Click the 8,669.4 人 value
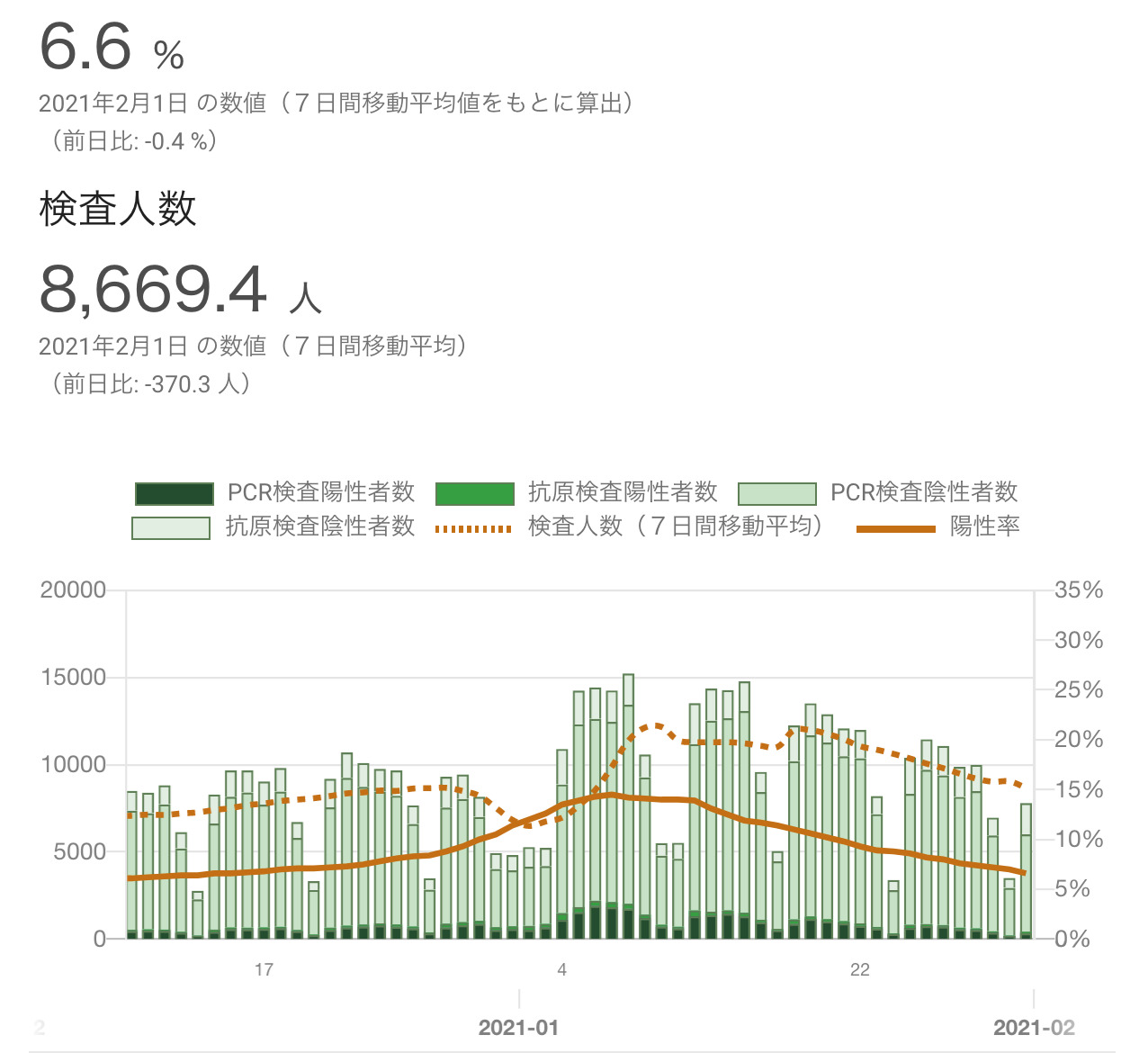The image size is (1148, 1053). coord(180,290)
